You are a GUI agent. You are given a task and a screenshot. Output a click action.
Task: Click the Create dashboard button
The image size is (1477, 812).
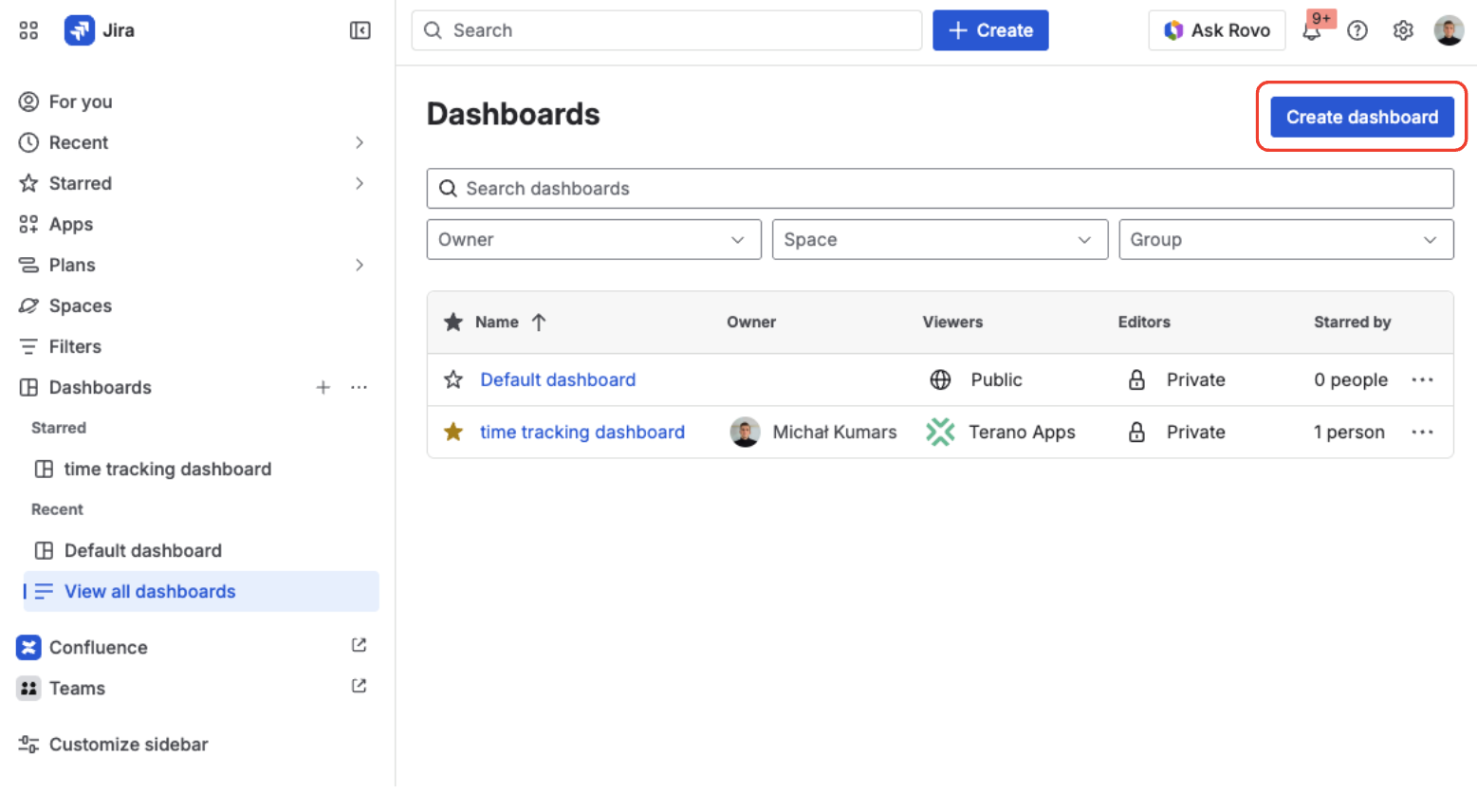coord(1361,117)
